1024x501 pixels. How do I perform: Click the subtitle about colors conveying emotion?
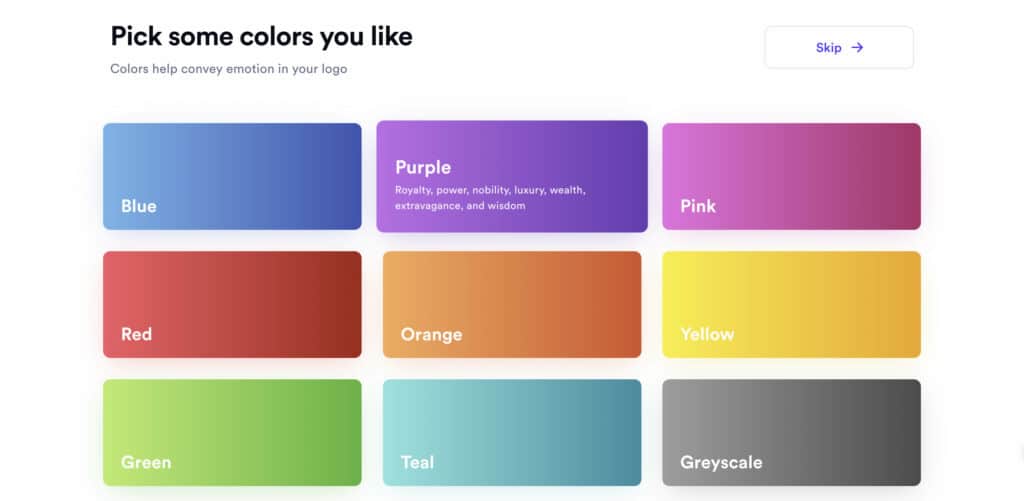[229, 69]
